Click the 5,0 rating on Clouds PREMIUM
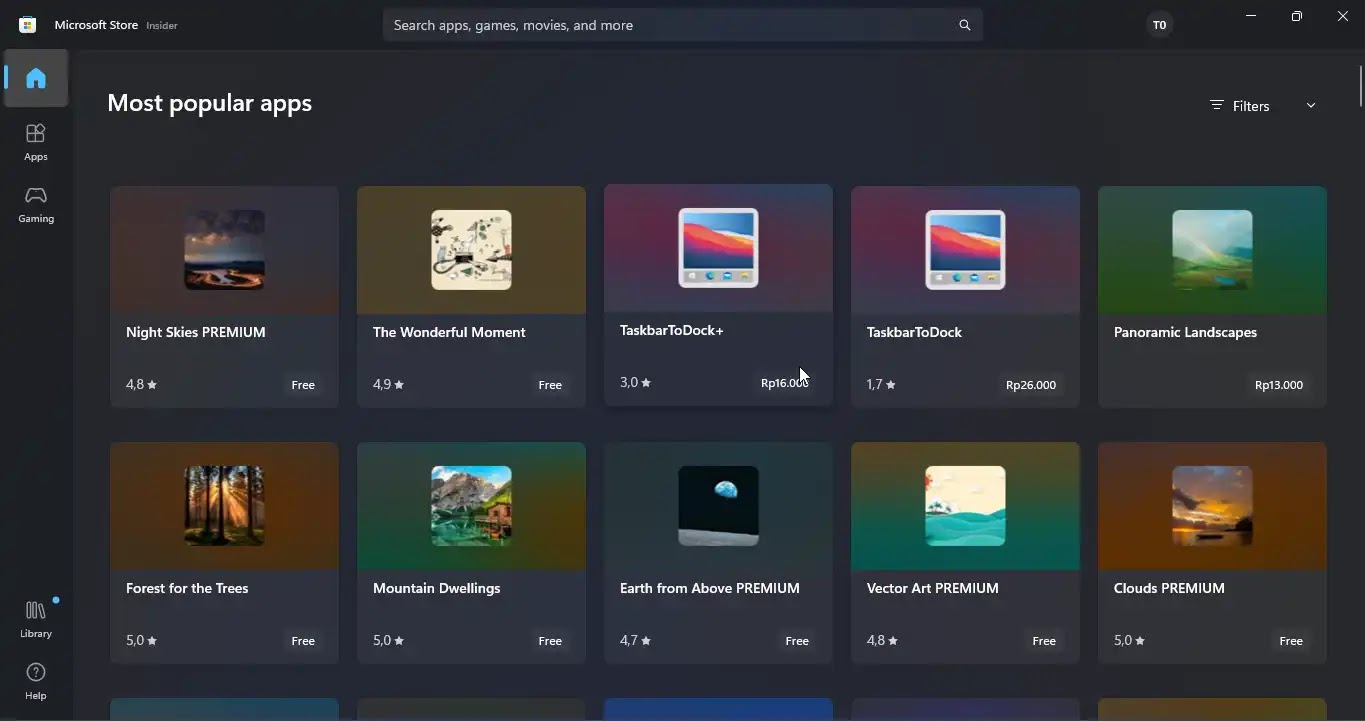The width and height of the screenshot is (1365, 721). [x=1129, y=641]
